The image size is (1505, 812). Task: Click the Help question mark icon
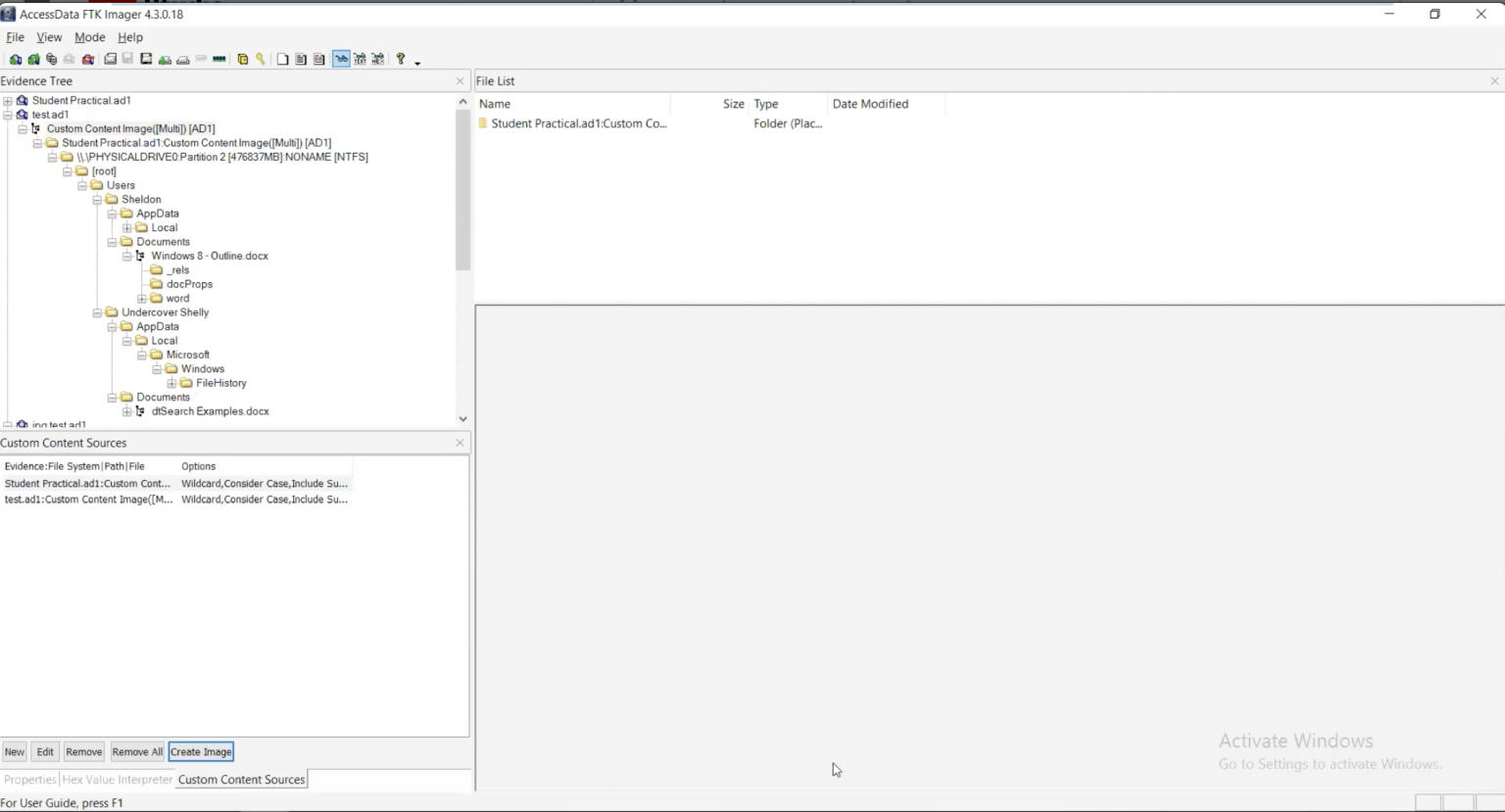click(x=401, y=59)
